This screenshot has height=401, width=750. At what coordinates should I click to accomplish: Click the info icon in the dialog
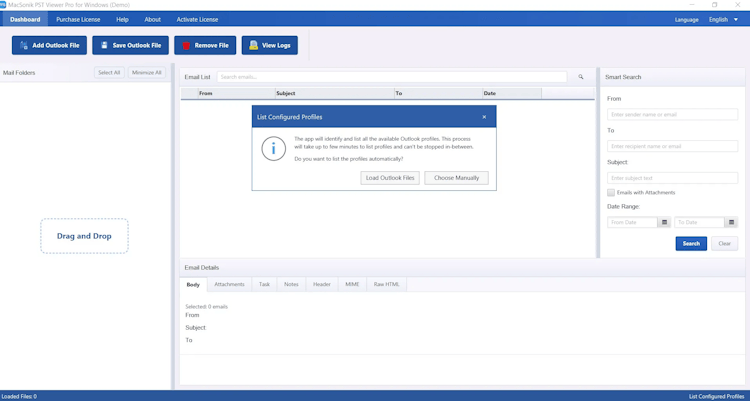pos(274,148)
